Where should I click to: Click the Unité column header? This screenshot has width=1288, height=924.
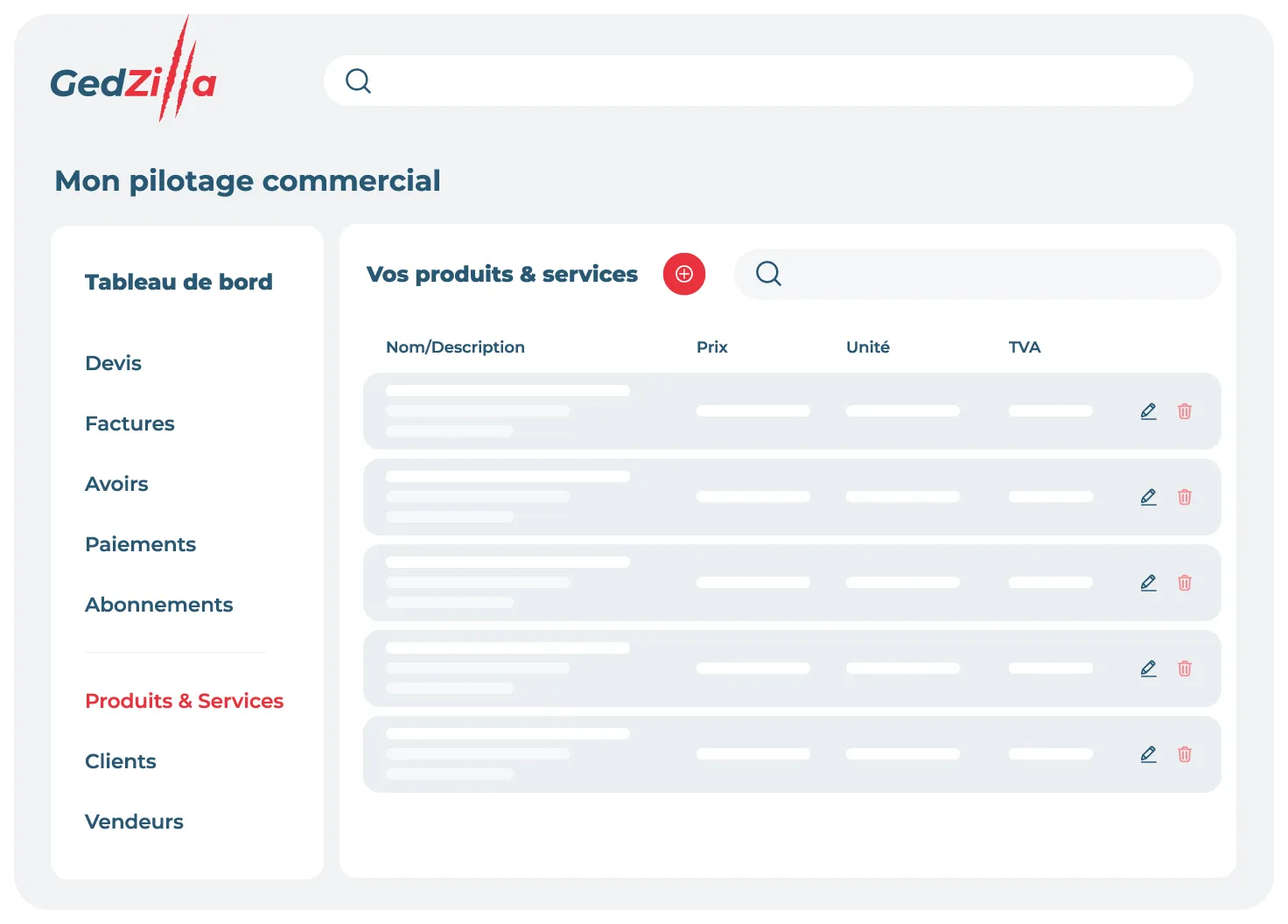[867, 347]
